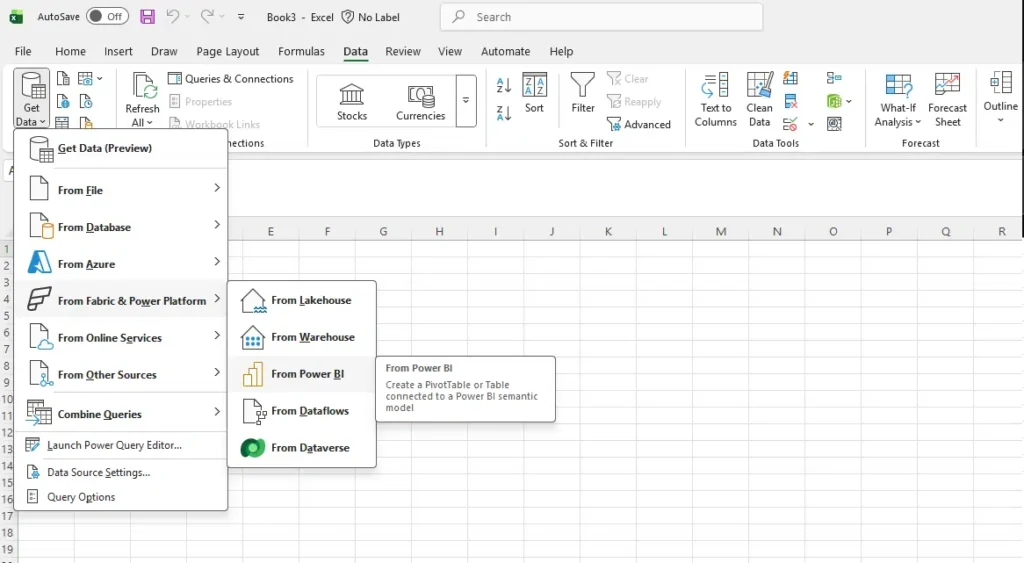Click From Picture camera icon
This screenshot has height=563, width=1024.
(85, 79)
